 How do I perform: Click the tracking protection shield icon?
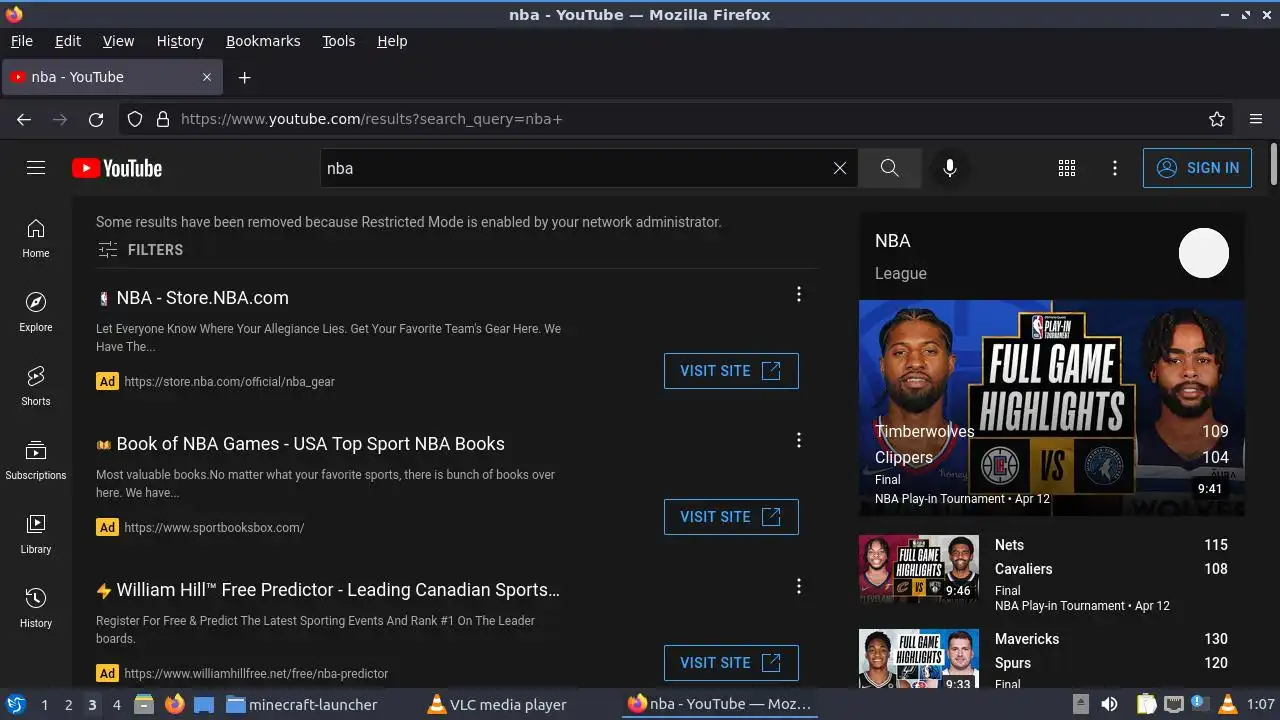[135, 119]
